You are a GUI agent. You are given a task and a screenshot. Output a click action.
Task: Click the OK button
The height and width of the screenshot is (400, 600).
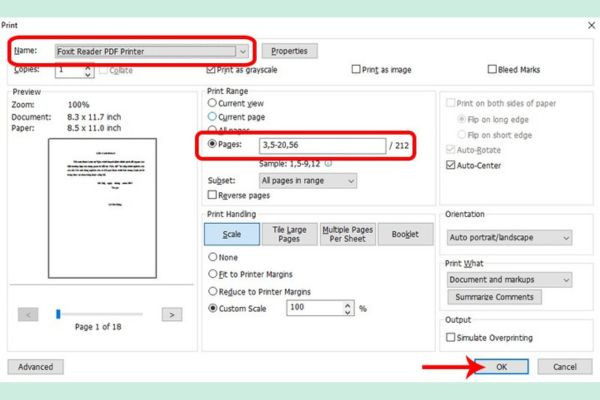[501, 367]
